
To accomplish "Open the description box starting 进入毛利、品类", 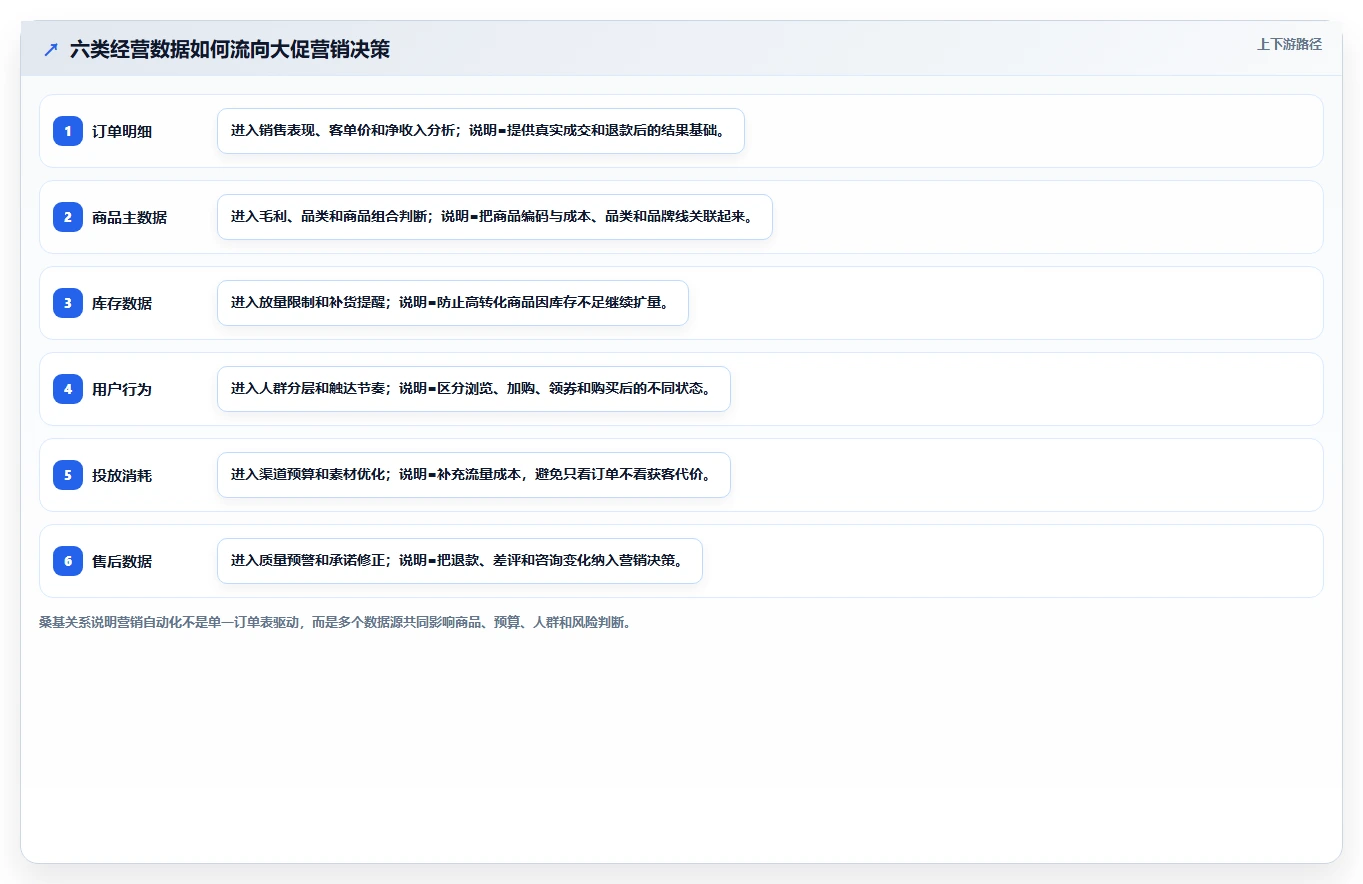I will click(x=495, y=217).
